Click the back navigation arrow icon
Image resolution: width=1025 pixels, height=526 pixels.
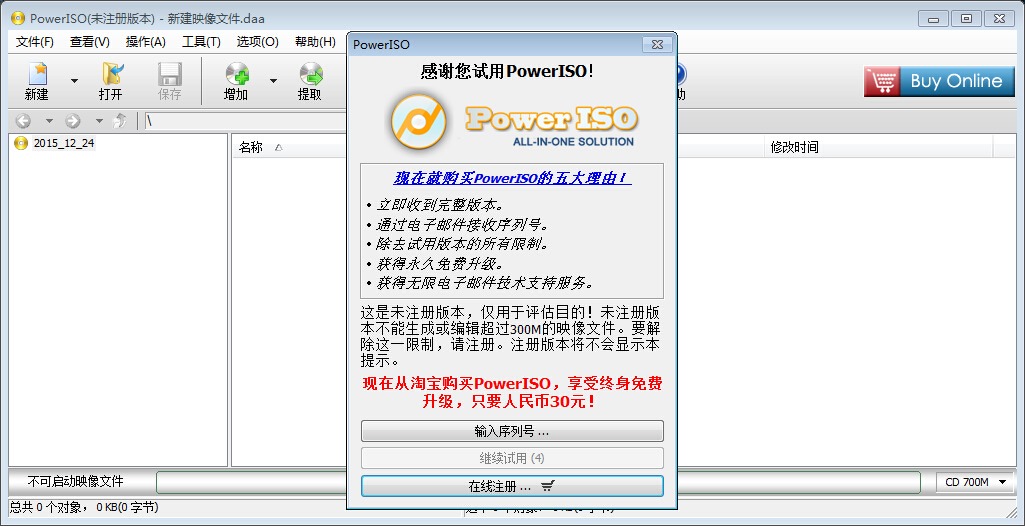(23, 121)
